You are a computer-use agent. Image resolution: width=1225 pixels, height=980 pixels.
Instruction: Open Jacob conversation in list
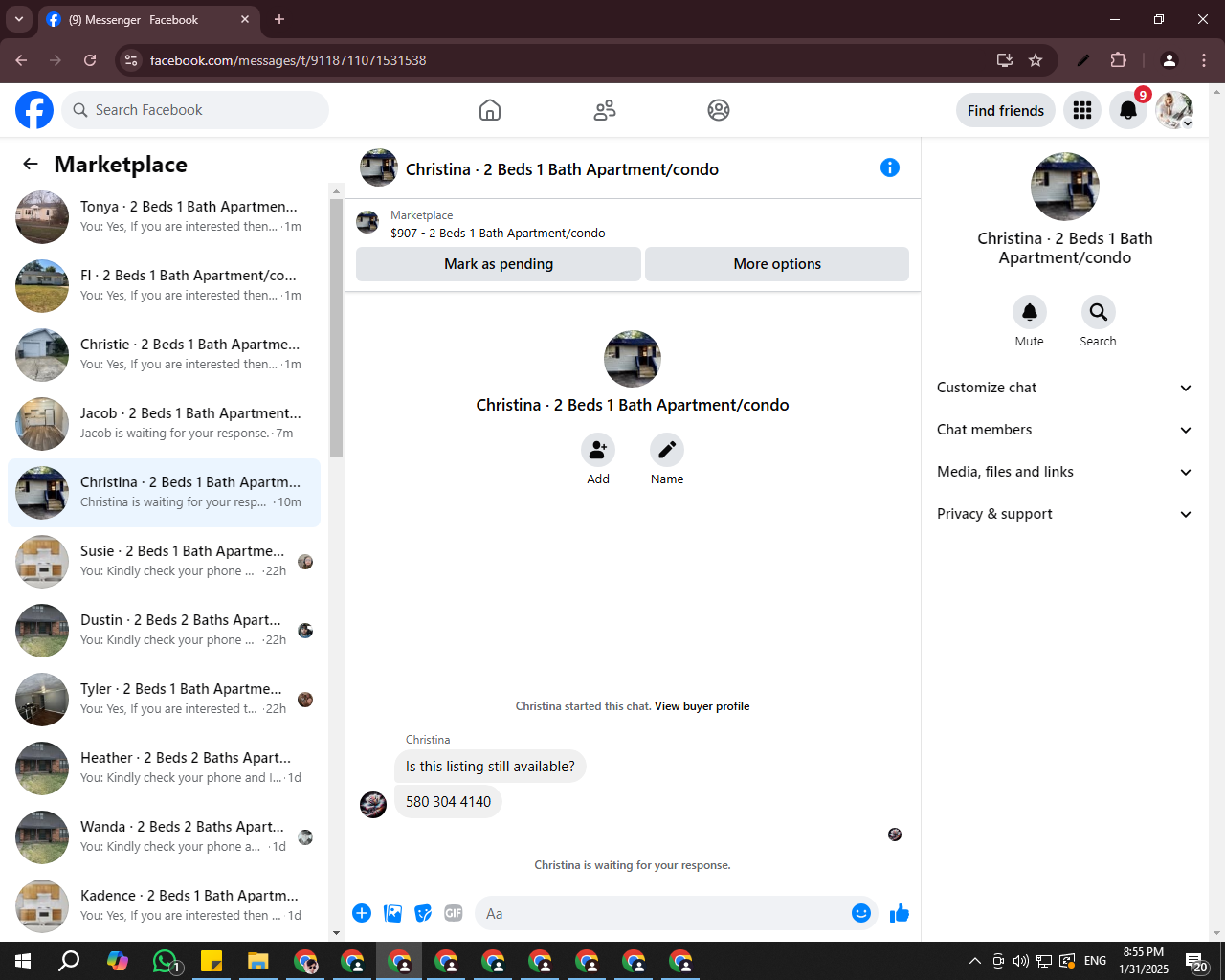[164, 424]
